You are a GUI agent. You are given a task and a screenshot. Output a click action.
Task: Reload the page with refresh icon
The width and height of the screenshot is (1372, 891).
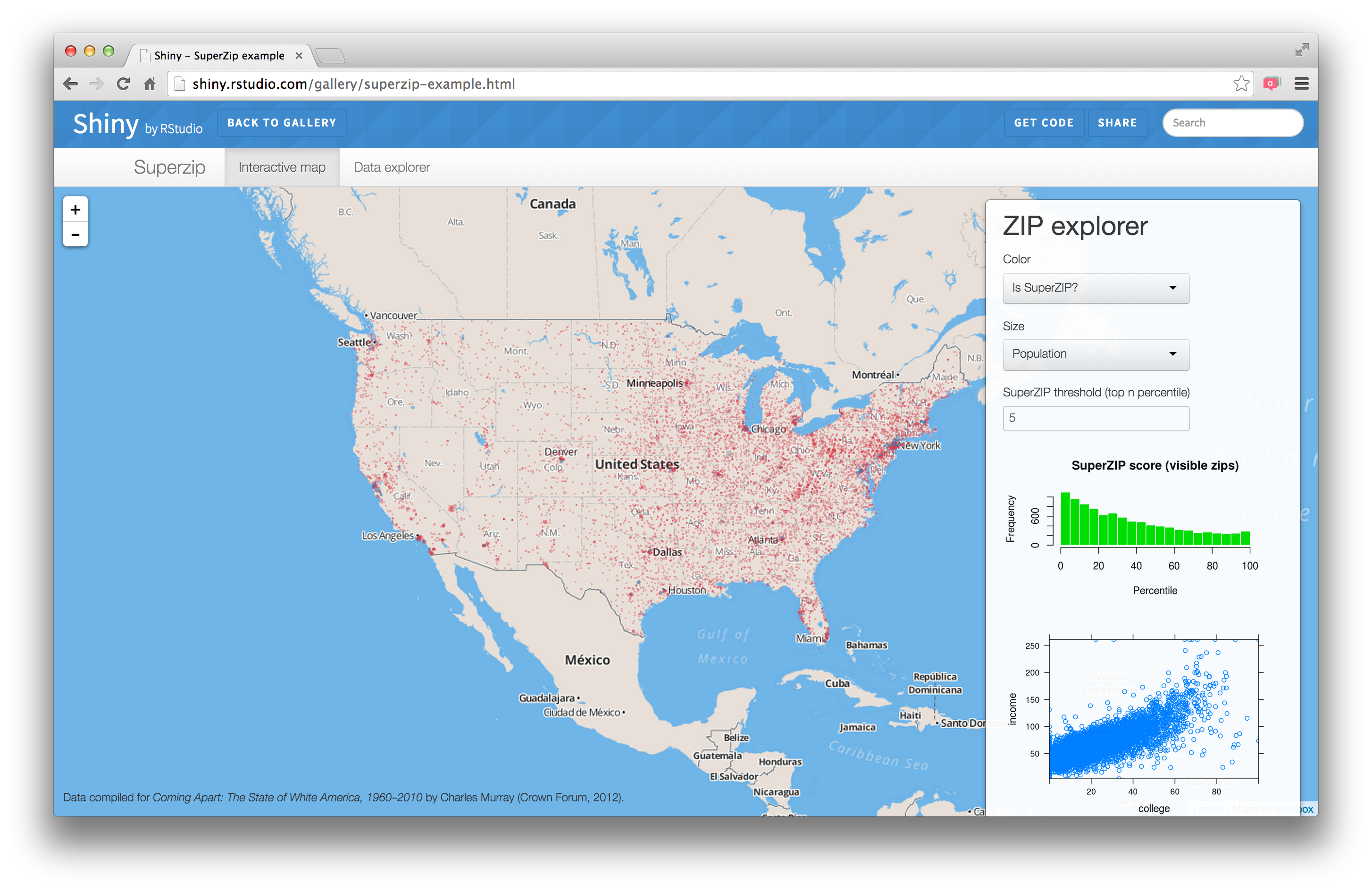click(123, 84)
